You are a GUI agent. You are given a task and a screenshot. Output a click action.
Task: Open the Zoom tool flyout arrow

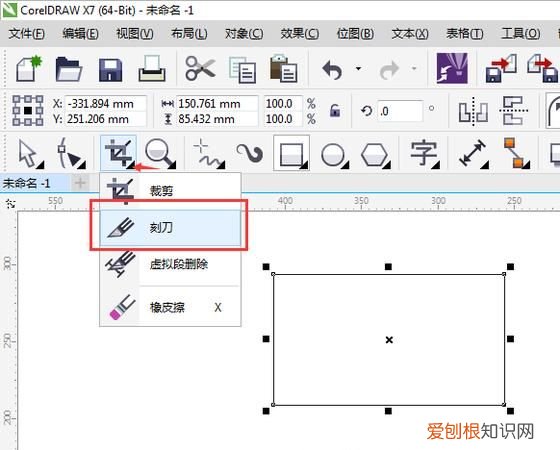172,165
